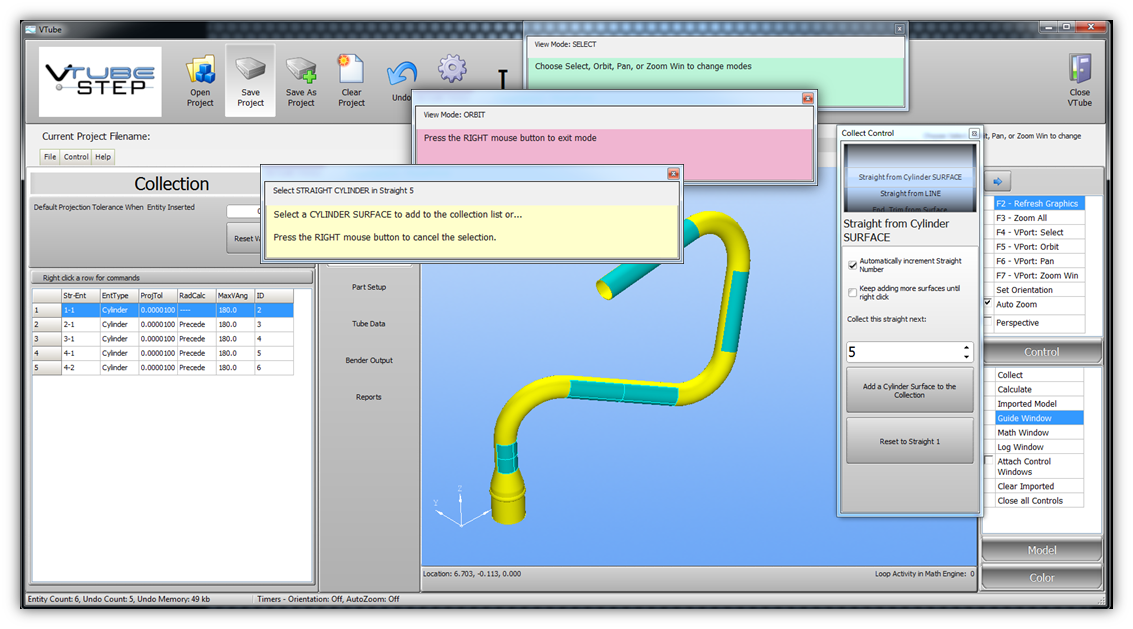Click the Reset to Straight 1 button
This screenshot has width=1133, height=629.
pos(909,441)
